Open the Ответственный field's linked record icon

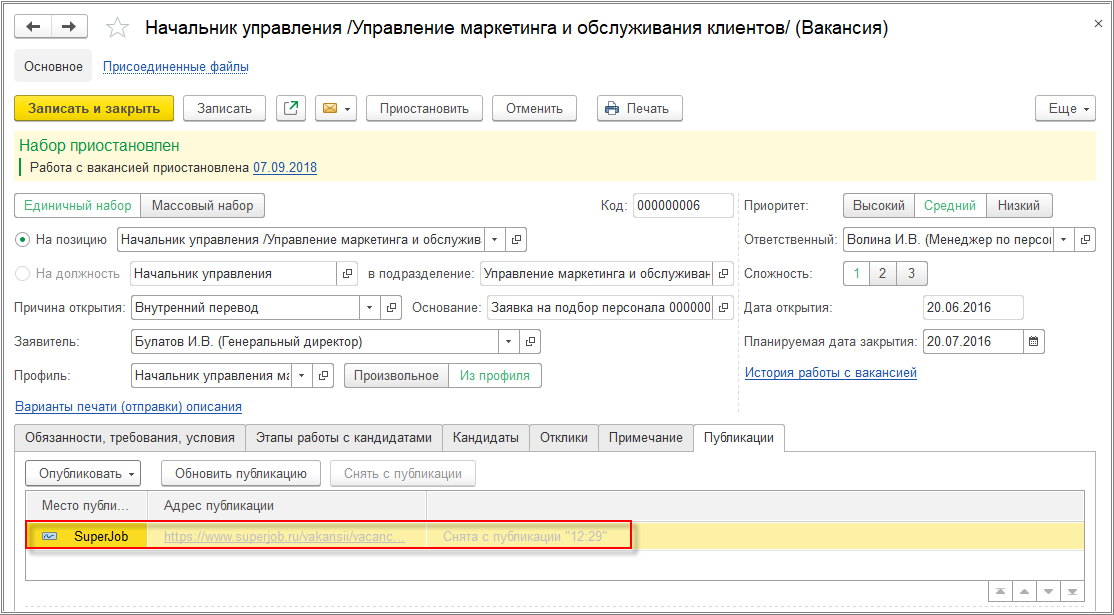[1086, 240]
